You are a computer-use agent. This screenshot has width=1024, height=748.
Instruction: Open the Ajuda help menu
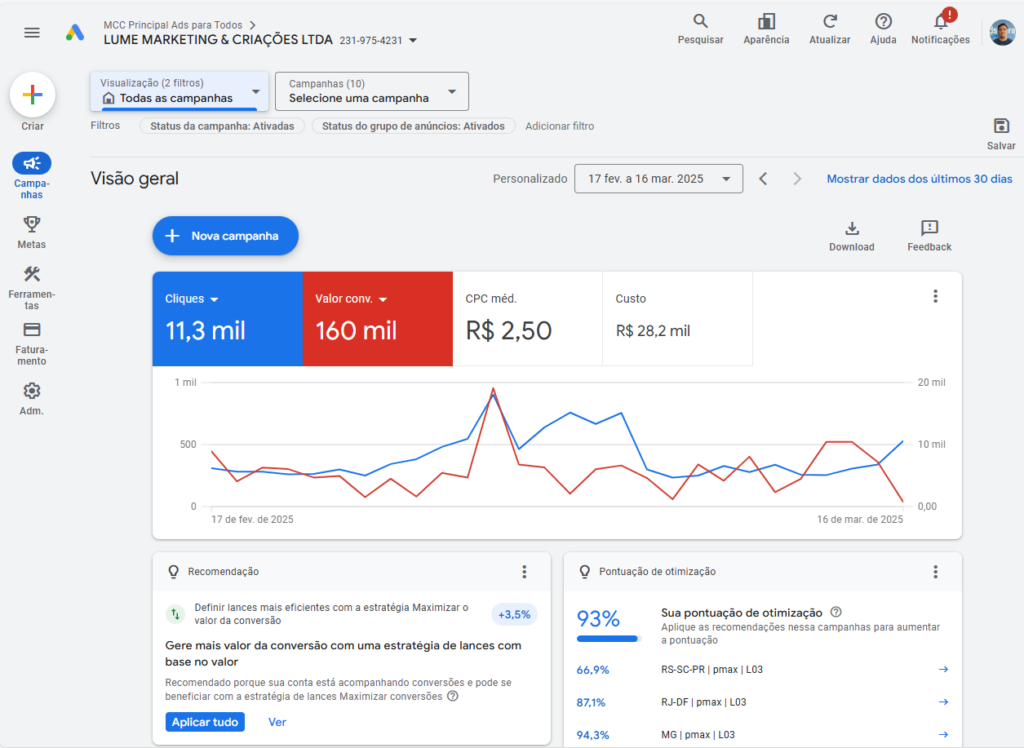pos(883,22)
